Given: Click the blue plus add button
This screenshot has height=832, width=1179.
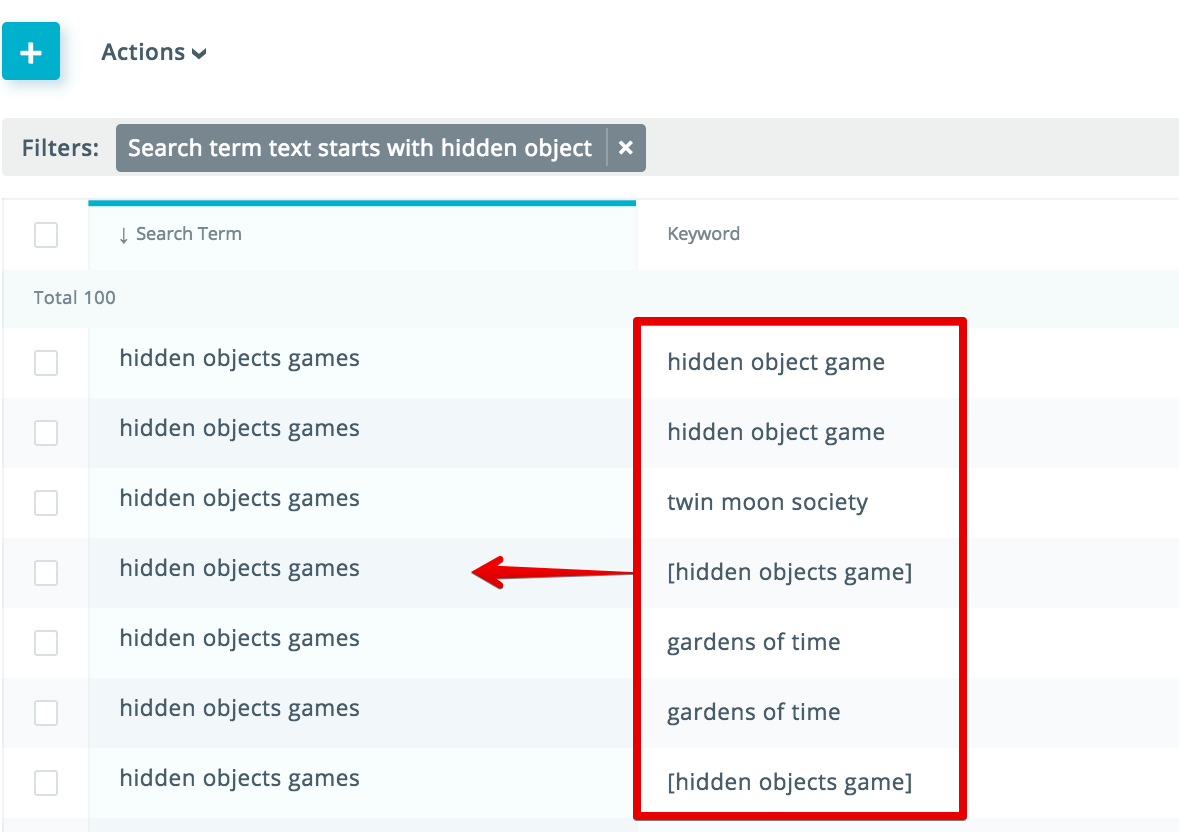Looking at the screenshot, I should (31, 52).
